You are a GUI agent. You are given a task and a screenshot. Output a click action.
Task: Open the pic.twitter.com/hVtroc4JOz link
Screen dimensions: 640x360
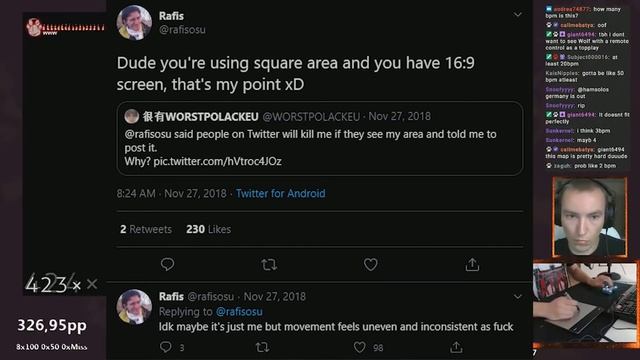(218, 162)
